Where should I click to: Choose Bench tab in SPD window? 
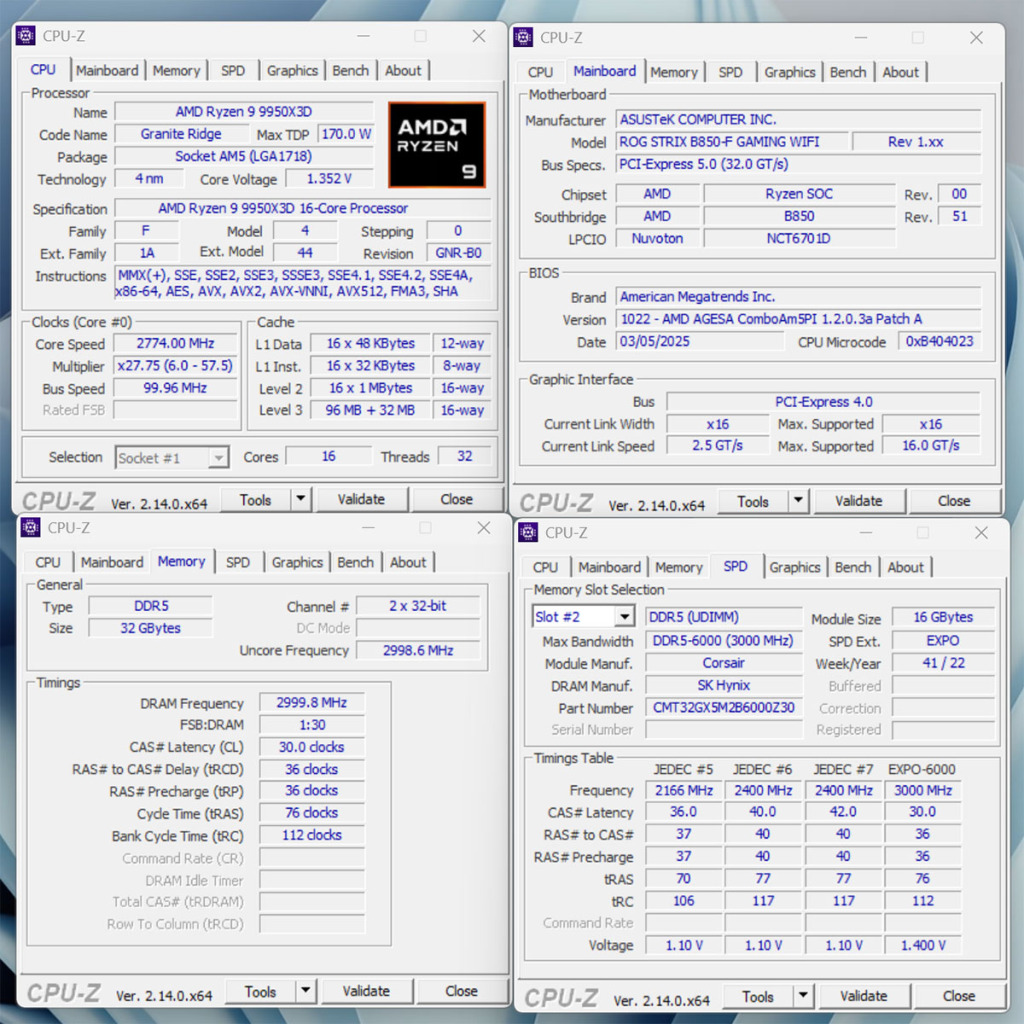[x=853, y=568]
